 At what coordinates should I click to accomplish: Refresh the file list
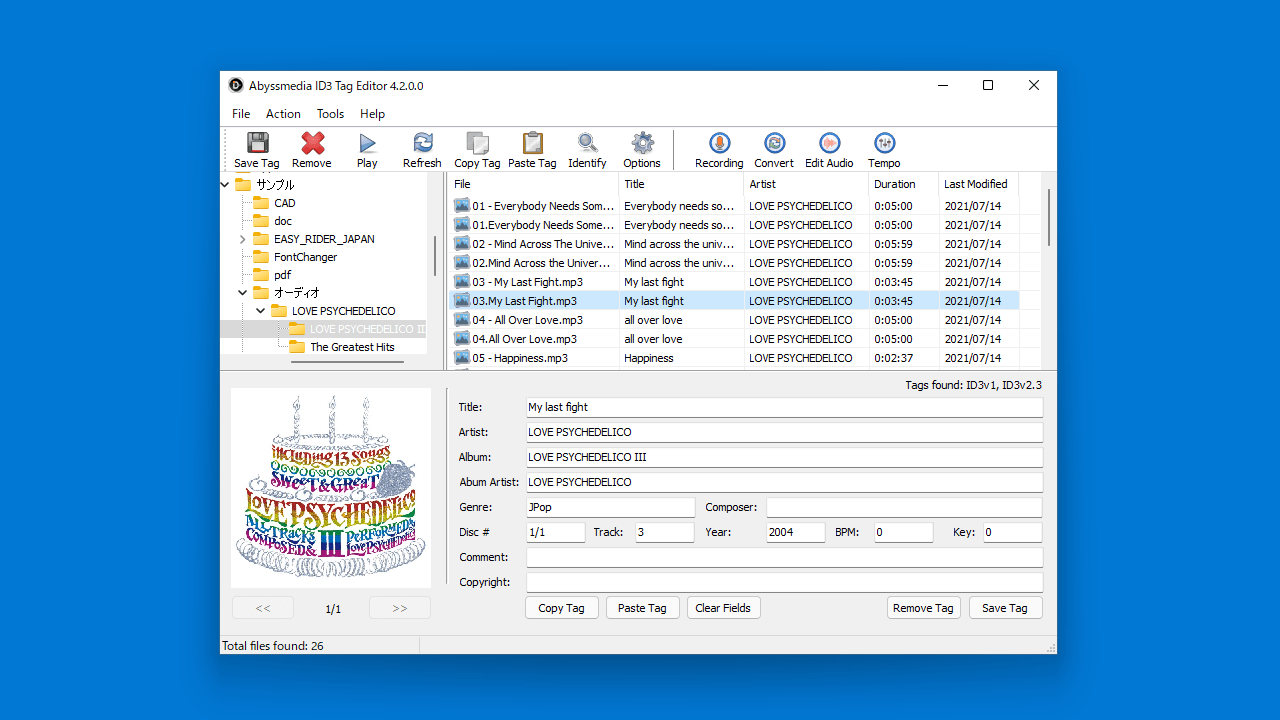[x=422, y=143]
